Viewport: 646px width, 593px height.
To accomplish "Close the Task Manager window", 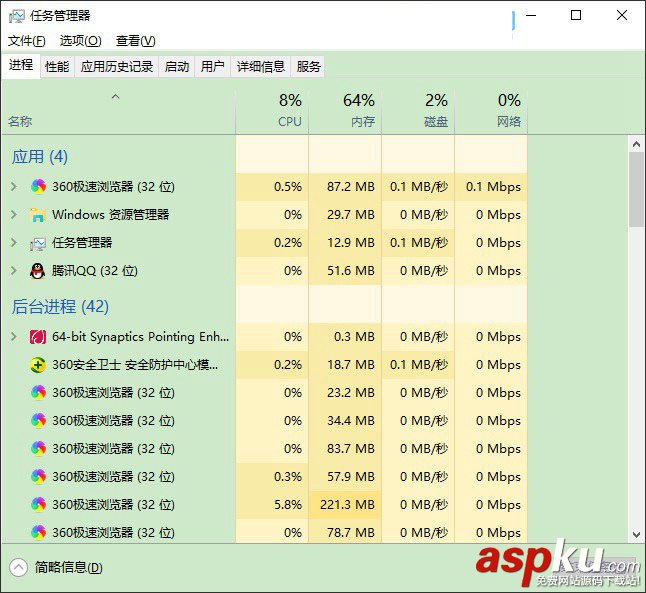I will tap(622, 16).
